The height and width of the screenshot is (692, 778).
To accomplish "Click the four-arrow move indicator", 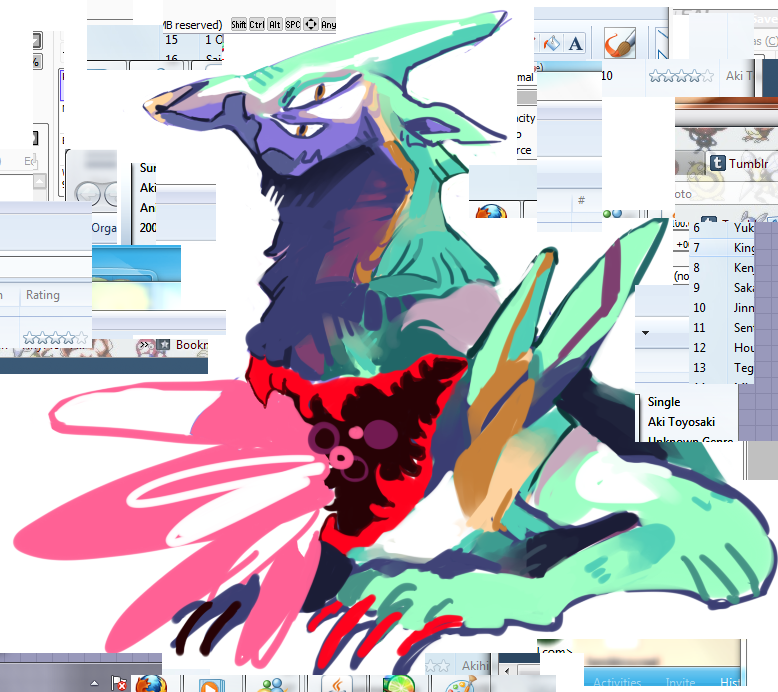I will 311,24.
